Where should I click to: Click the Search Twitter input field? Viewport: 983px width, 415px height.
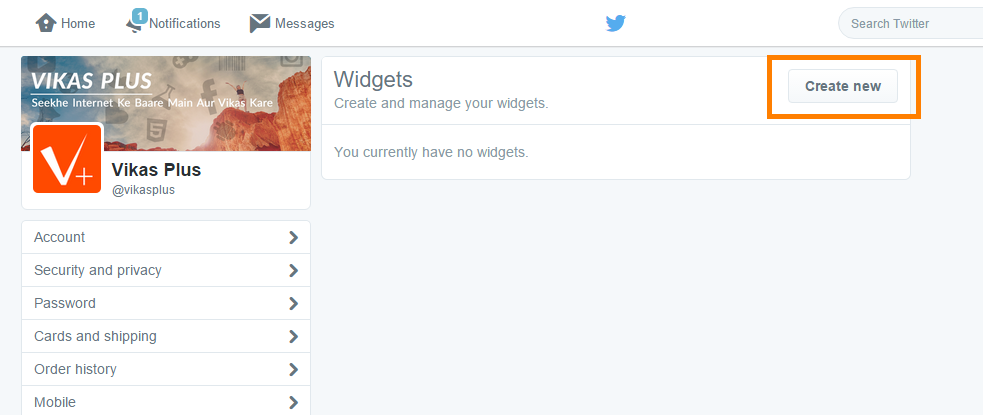[x=910, y=24]
